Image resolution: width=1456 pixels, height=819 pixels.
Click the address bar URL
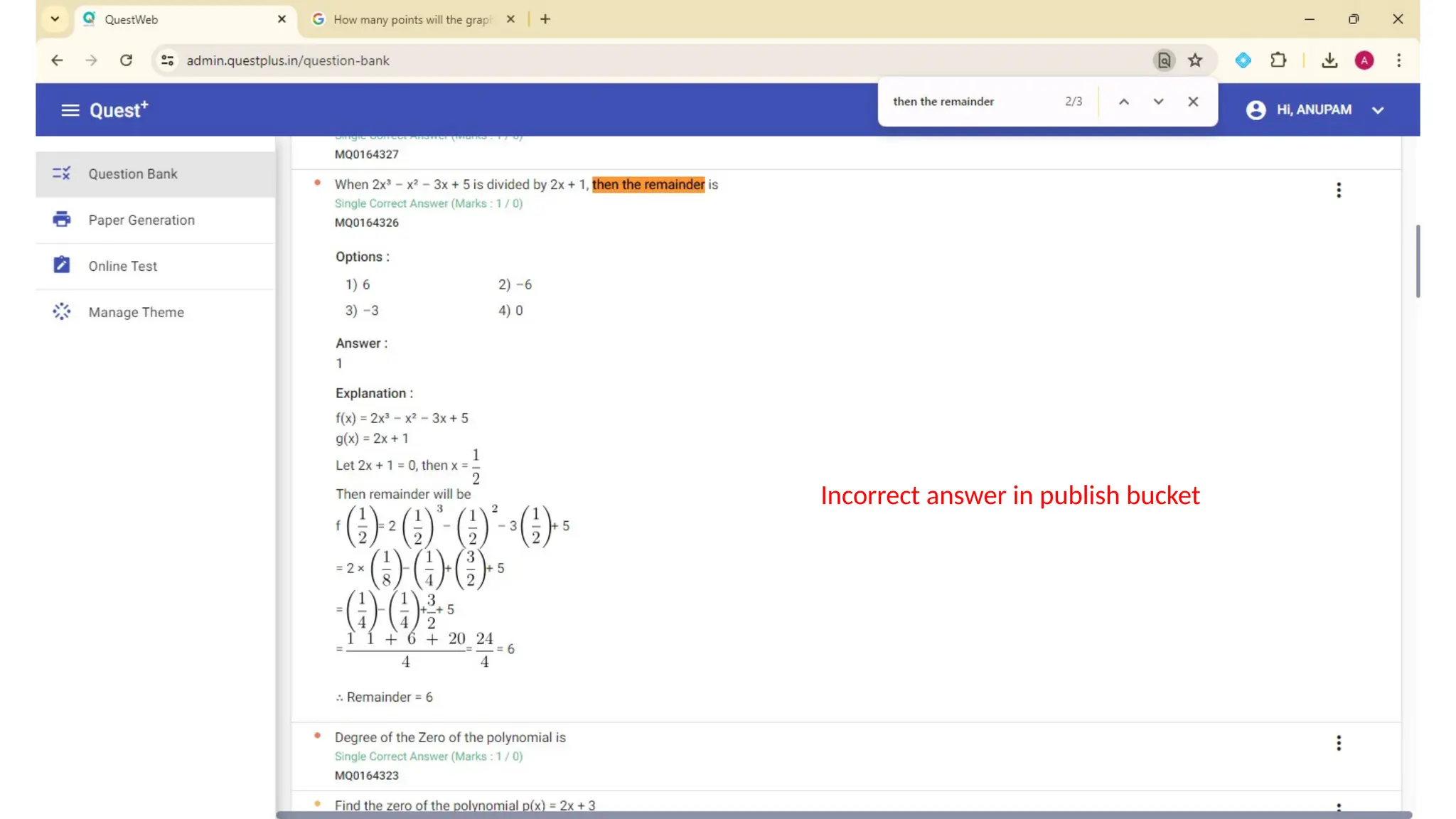pos(288,60)
